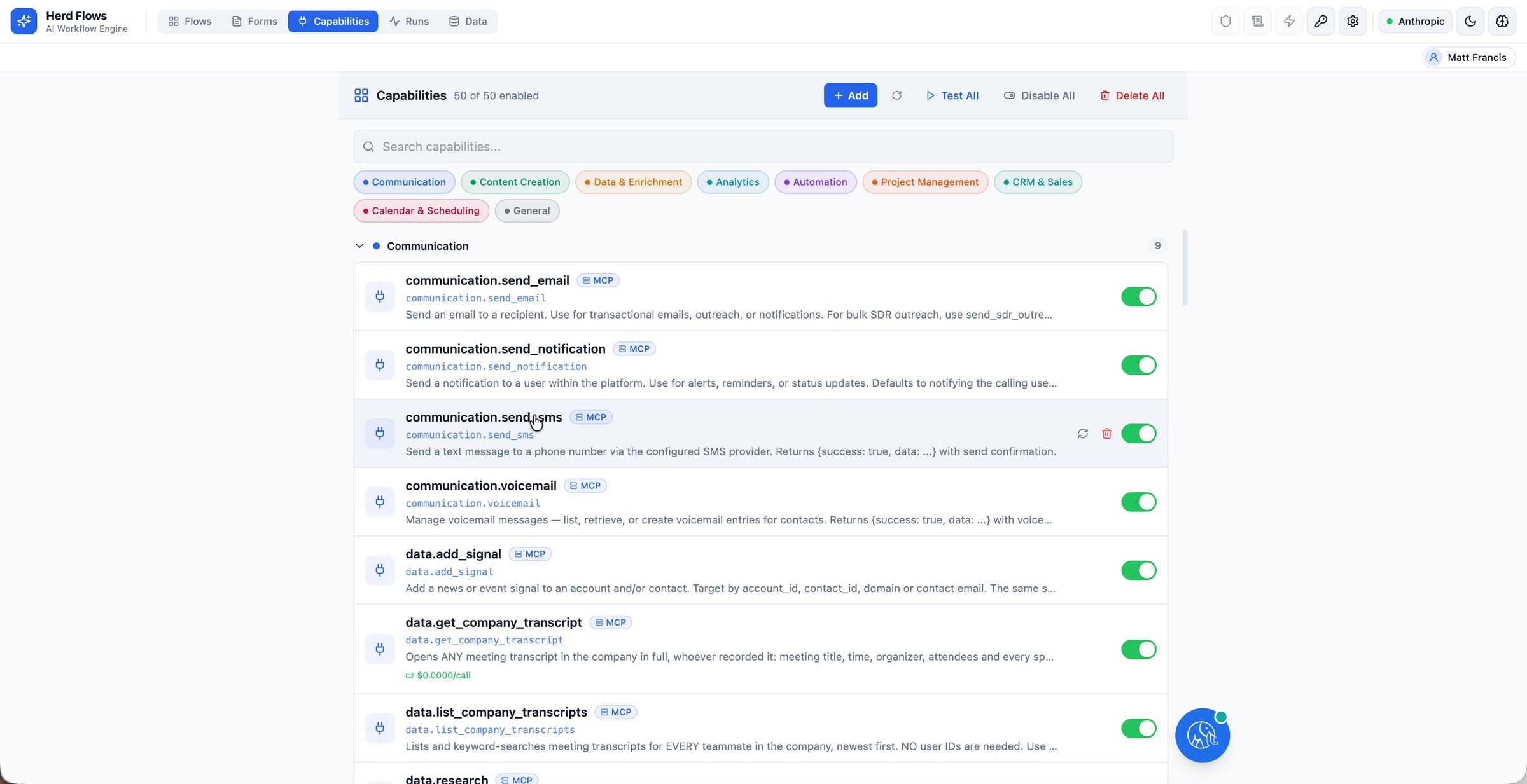The width and height of the screenshot is (1527, 784).
Task: Run Test All capabilities
Action: click(952, 95)
